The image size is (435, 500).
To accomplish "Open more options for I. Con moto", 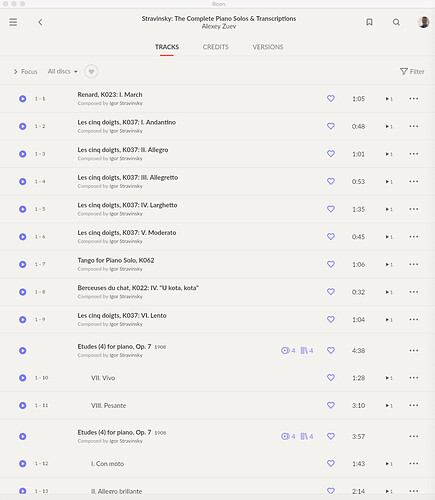I will click(x=414, y=464).
